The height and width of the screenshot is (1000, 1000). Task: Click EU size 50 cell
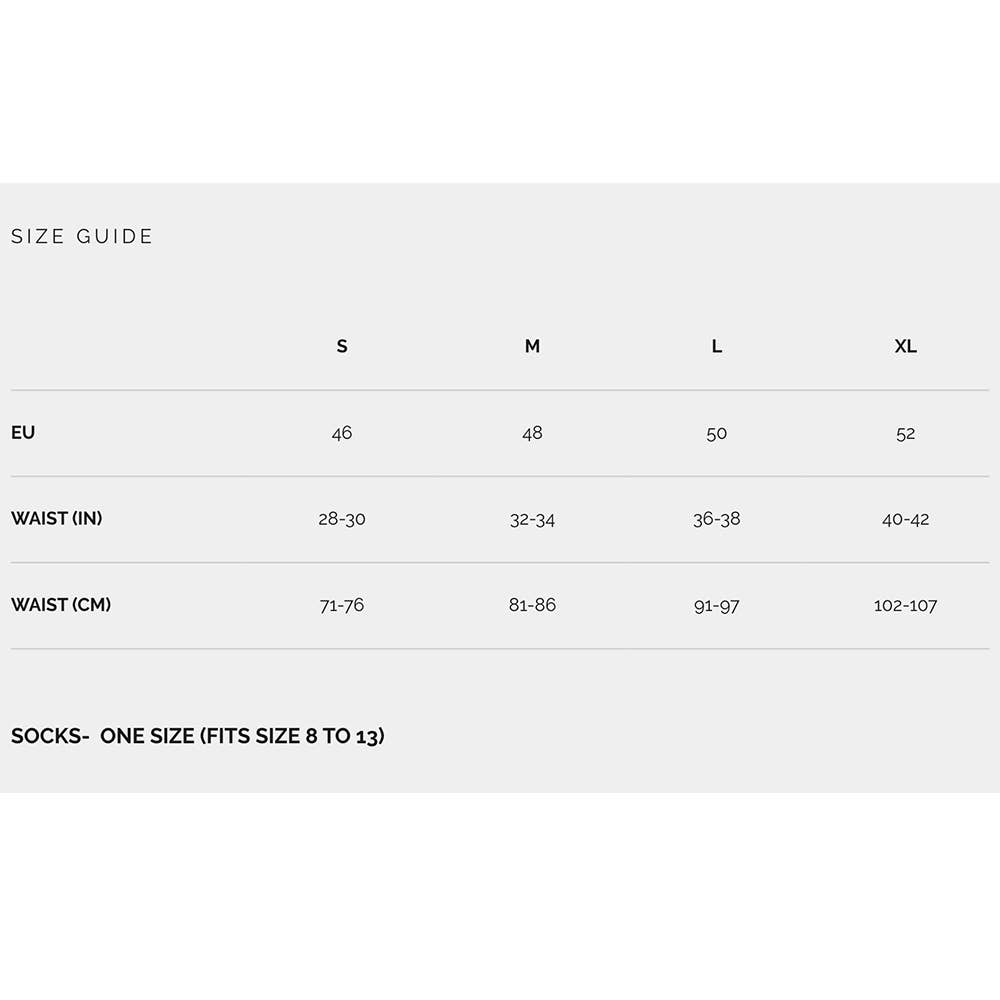[x=717, y=434]
